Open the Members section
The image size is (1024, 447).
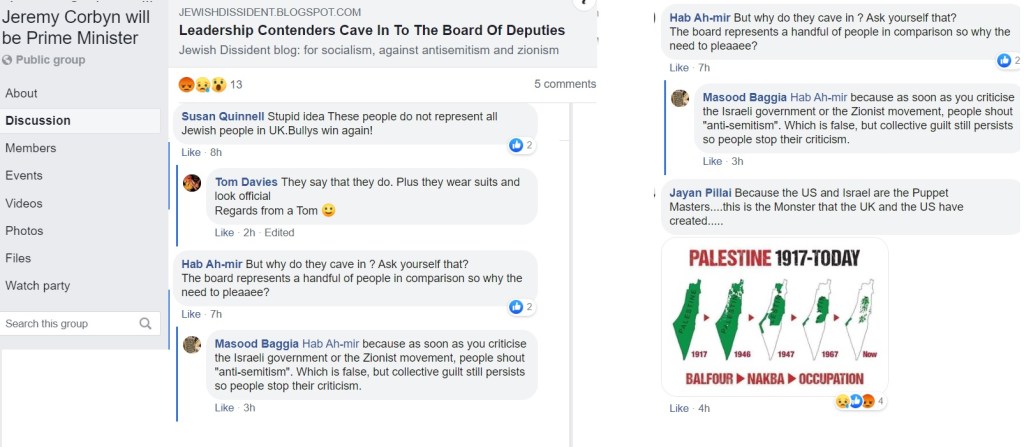point(31,148)
